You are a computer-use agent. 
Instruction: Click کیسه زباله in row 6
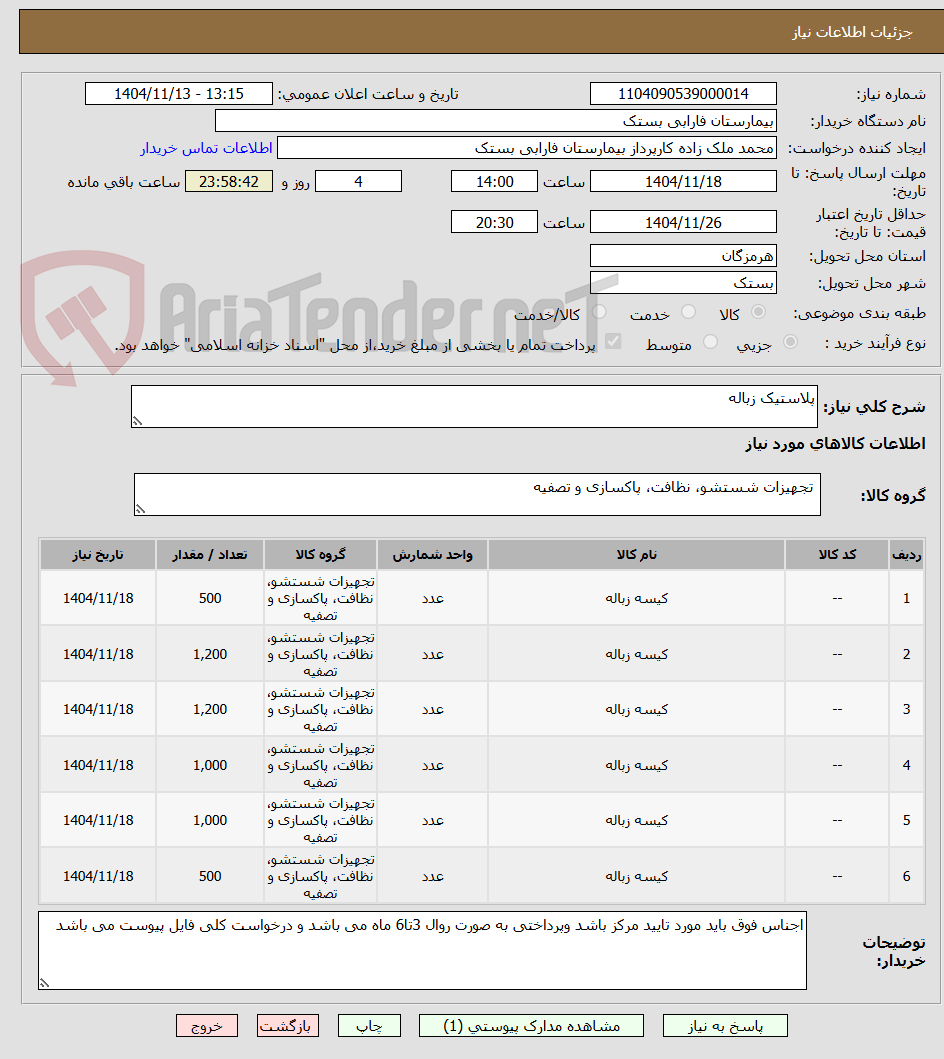[x=636, y=877]
